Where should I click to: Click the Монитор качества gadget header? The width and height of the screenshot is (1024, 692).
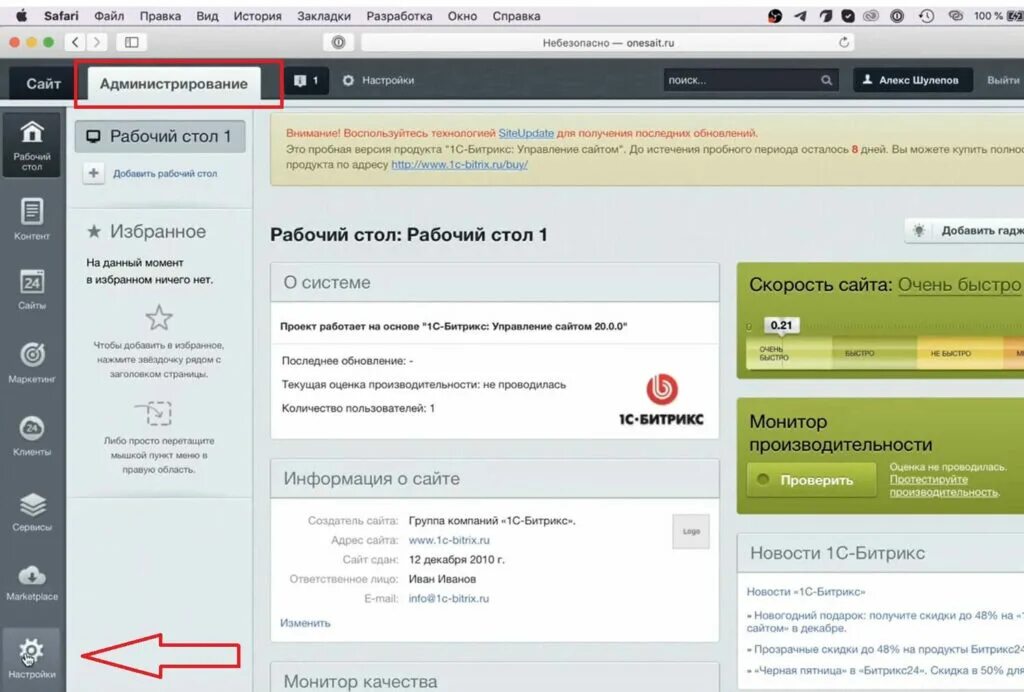(x=494, y=679)
